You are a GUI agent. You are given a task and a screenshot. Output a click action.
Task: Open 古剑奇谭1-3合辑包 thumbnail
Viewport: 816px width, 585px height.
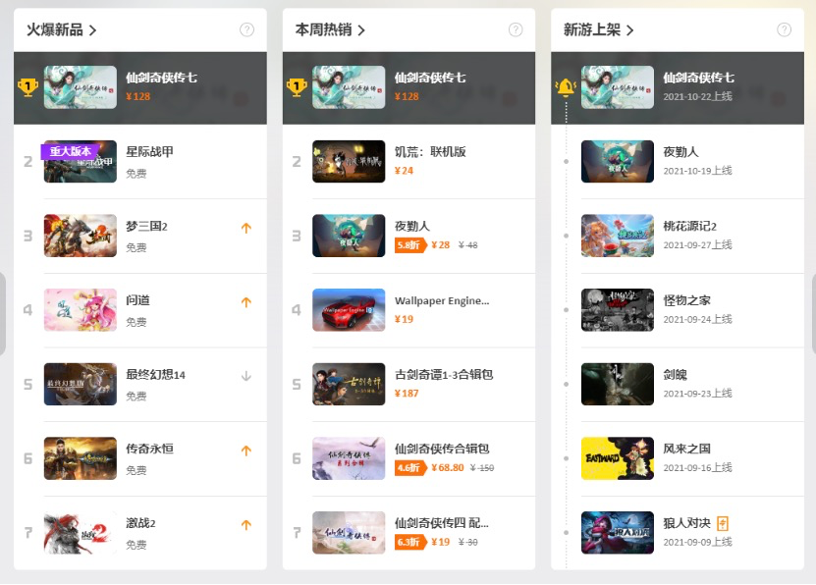point(349,384)
